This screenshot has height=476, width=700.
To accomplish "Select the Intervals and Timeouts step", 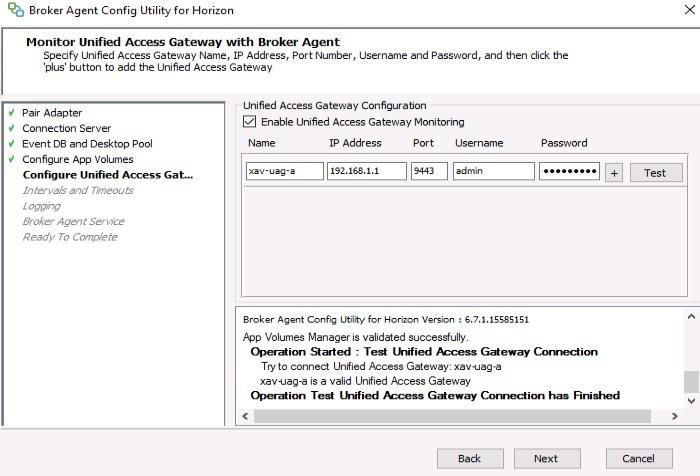I will (78, 190).
